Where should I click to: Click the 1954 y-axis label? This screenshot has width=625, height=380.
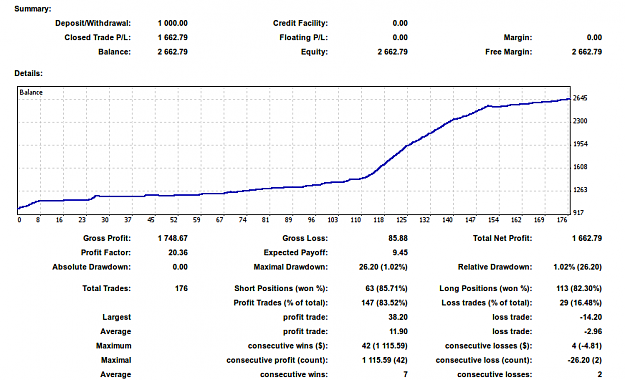pyautogui.click(x=580, y=144)
